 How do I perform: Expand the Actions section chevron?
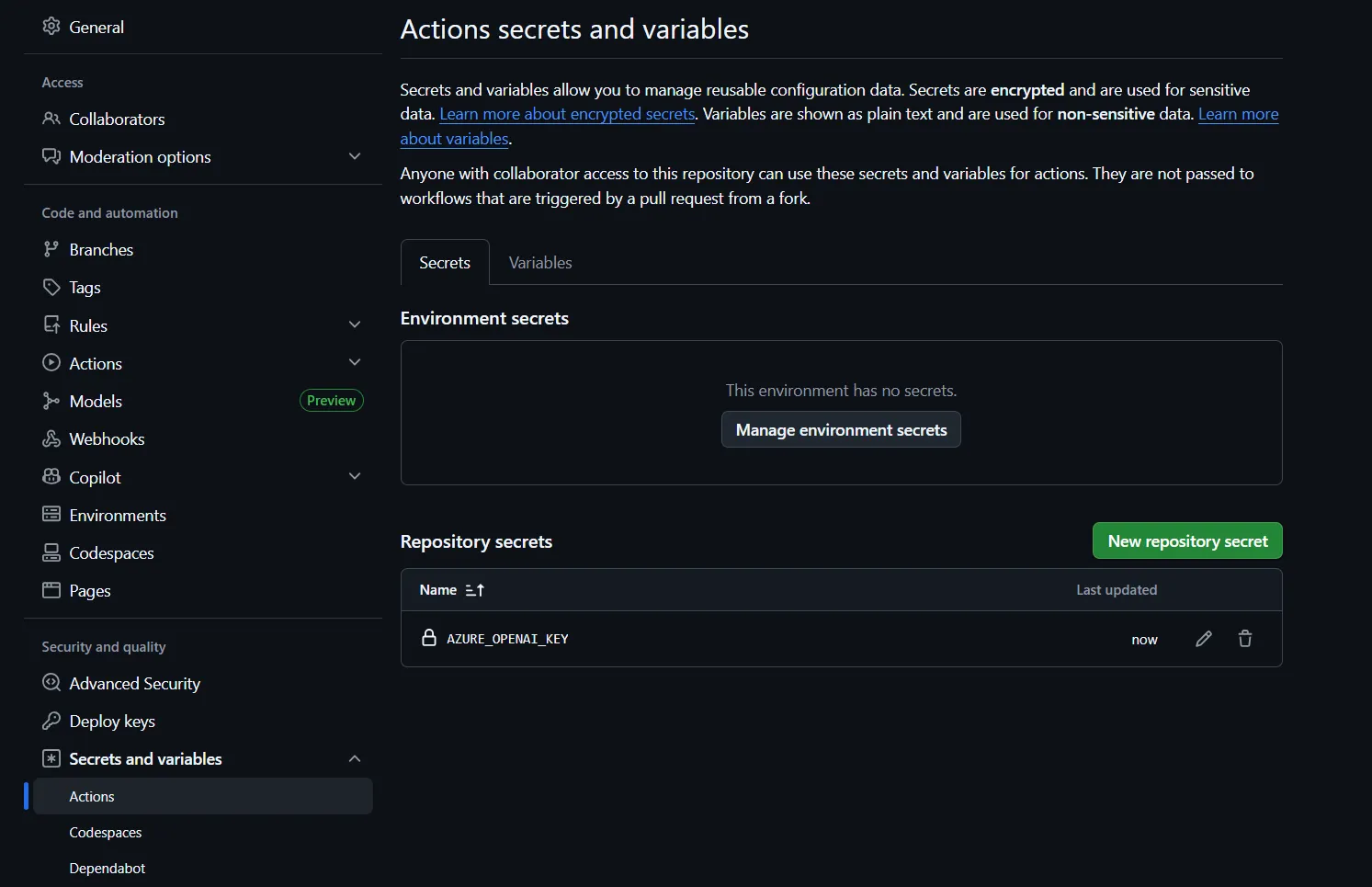[x=355, y=362]
